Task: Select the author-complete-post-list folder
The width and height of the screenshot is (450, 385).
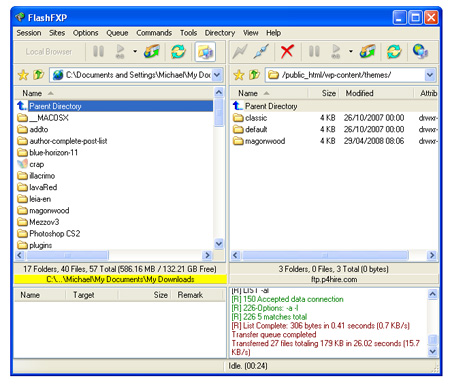Action: click(62, 141)
